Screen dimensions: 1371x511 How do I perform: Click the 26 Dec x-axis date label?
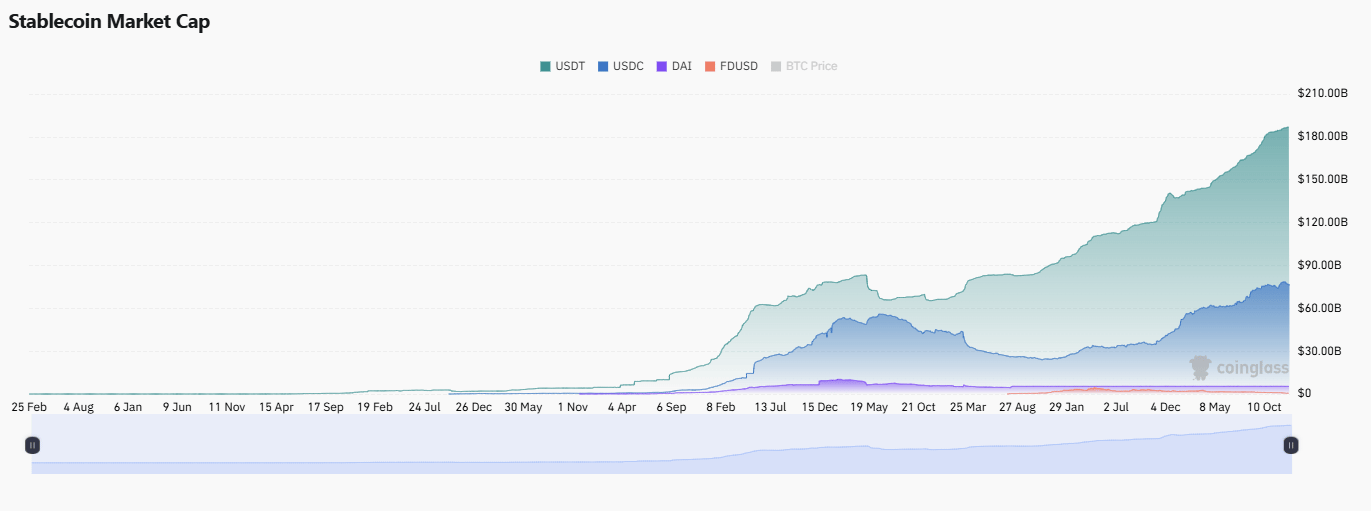[474, 407]
